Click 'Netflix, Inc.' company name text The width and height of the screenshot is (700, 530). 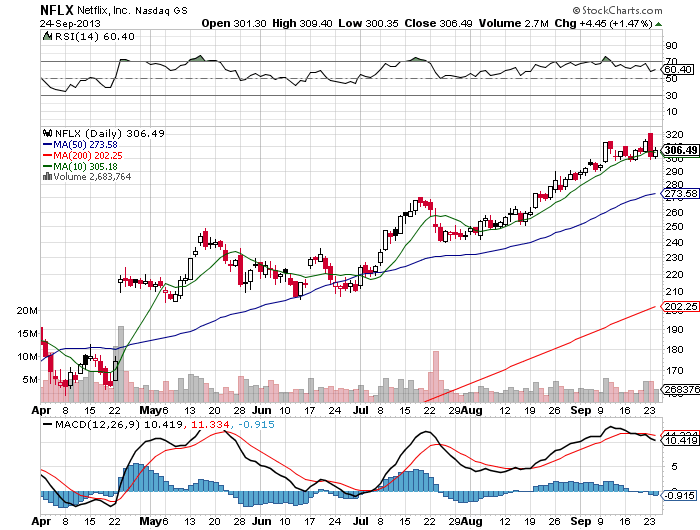point(105,10)
